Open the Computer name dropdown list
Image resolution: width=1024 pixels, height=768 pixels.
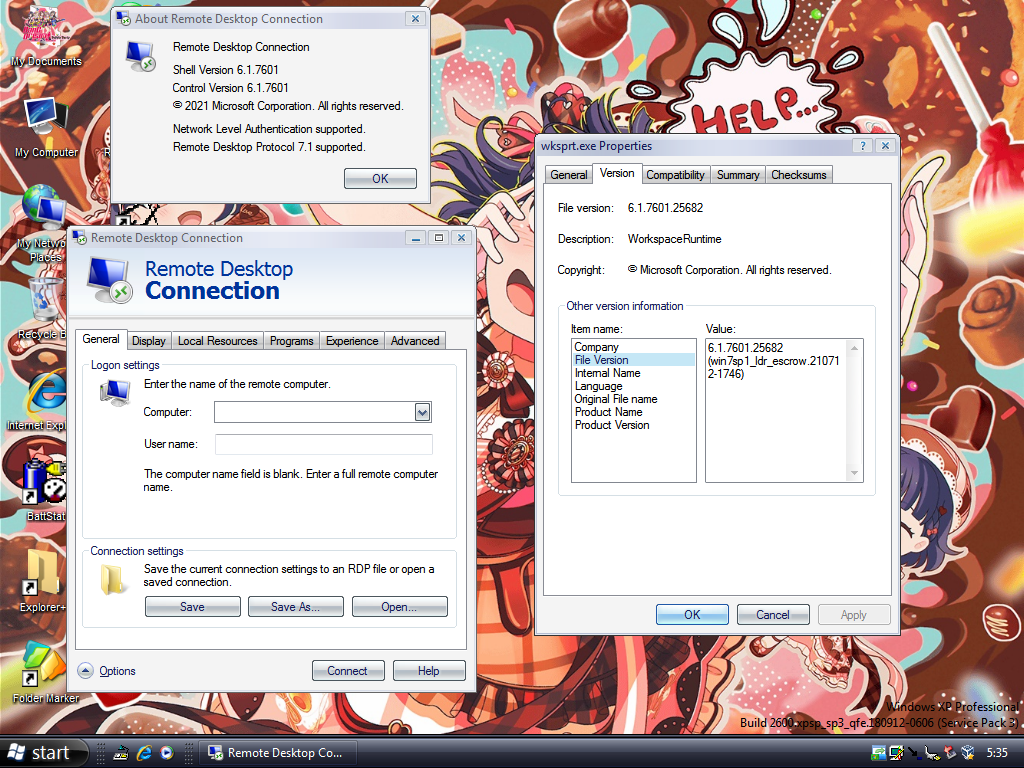click(x=423, y=412)
